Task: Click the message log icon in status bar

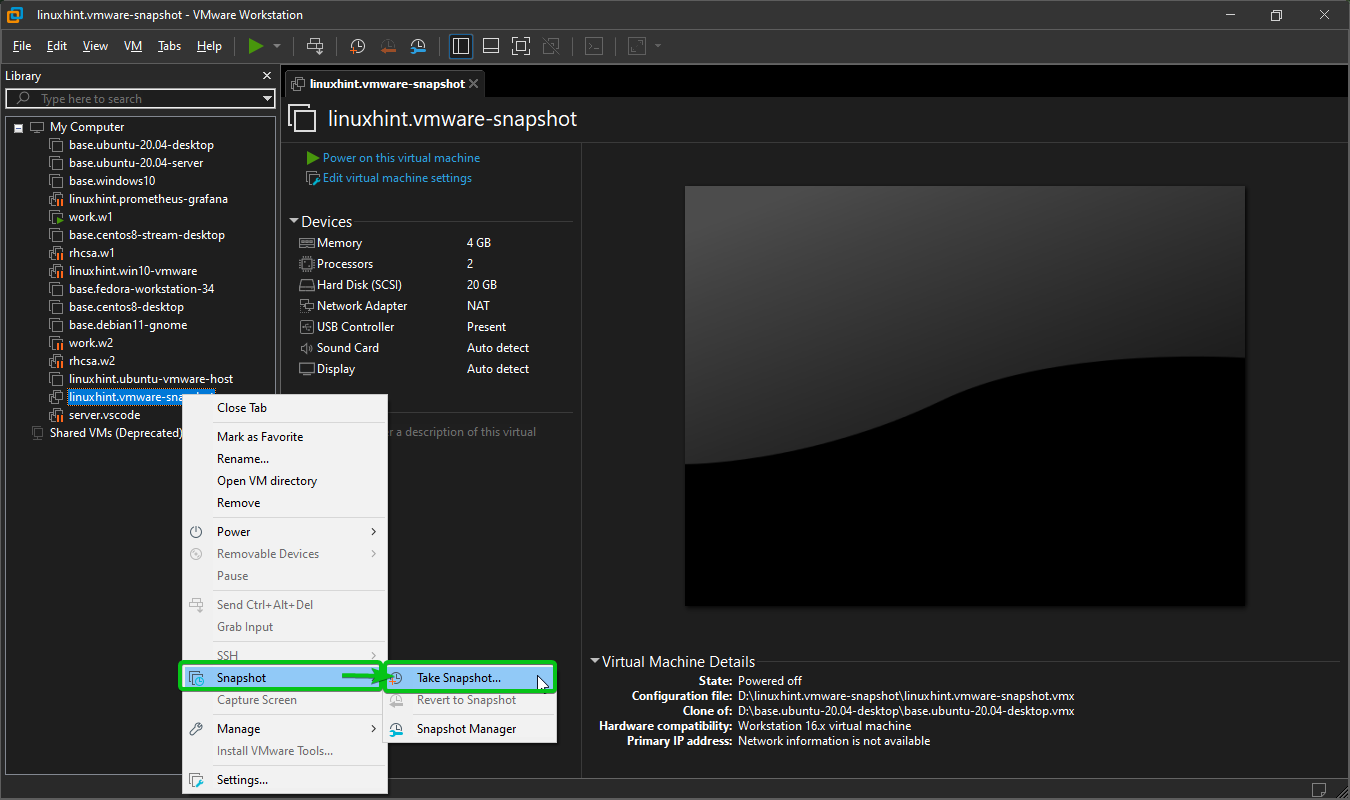Action: coord(1319,789)
